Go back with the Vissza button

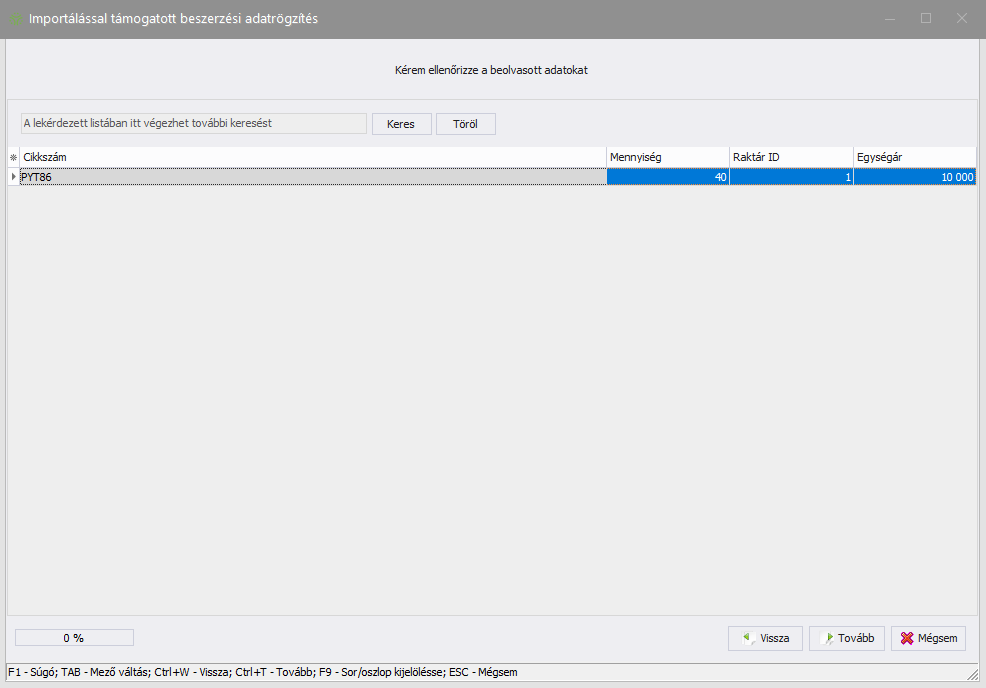(765, 638)
